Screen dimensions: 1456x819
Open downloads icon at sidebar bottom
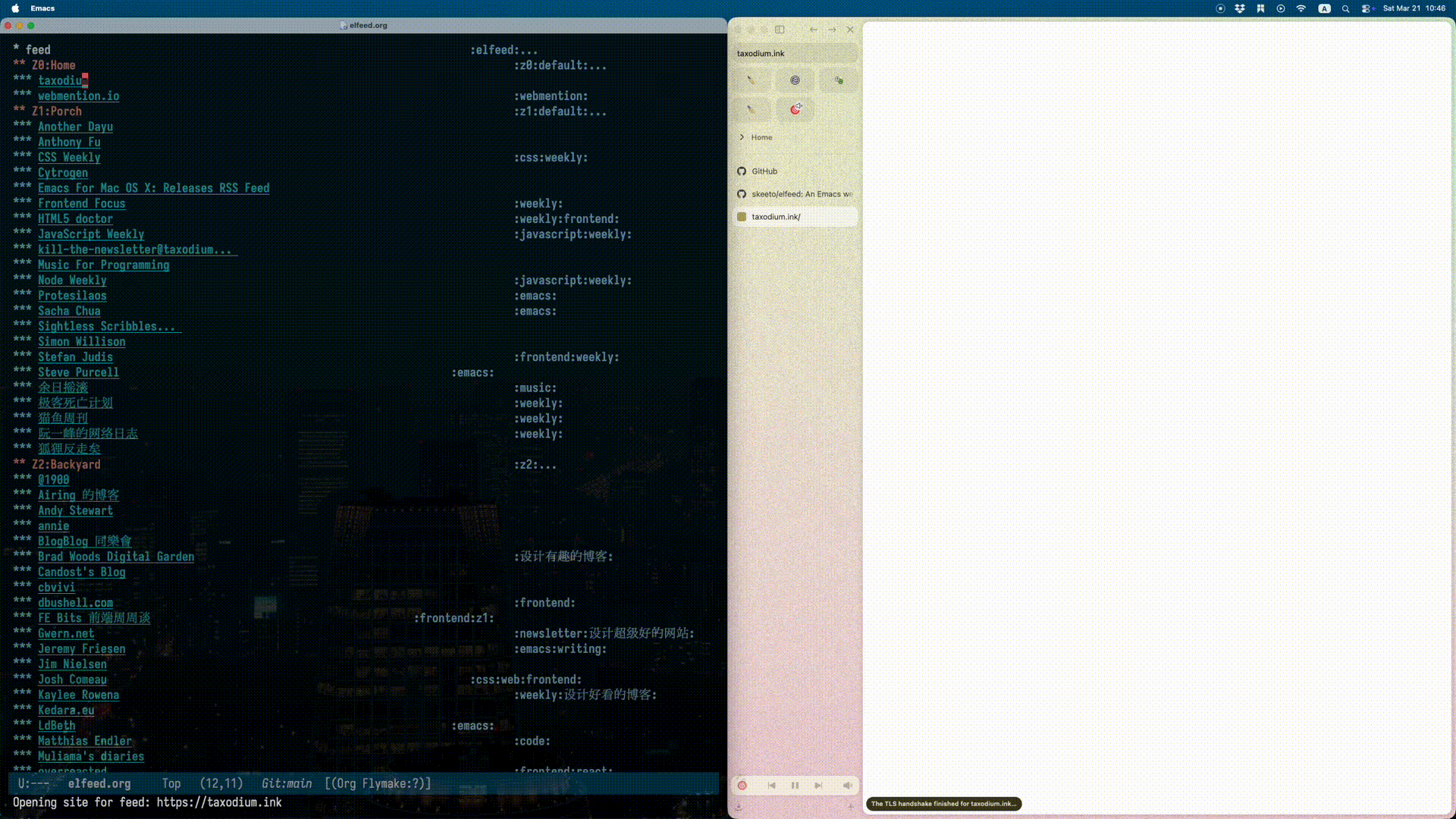[739, 807]
